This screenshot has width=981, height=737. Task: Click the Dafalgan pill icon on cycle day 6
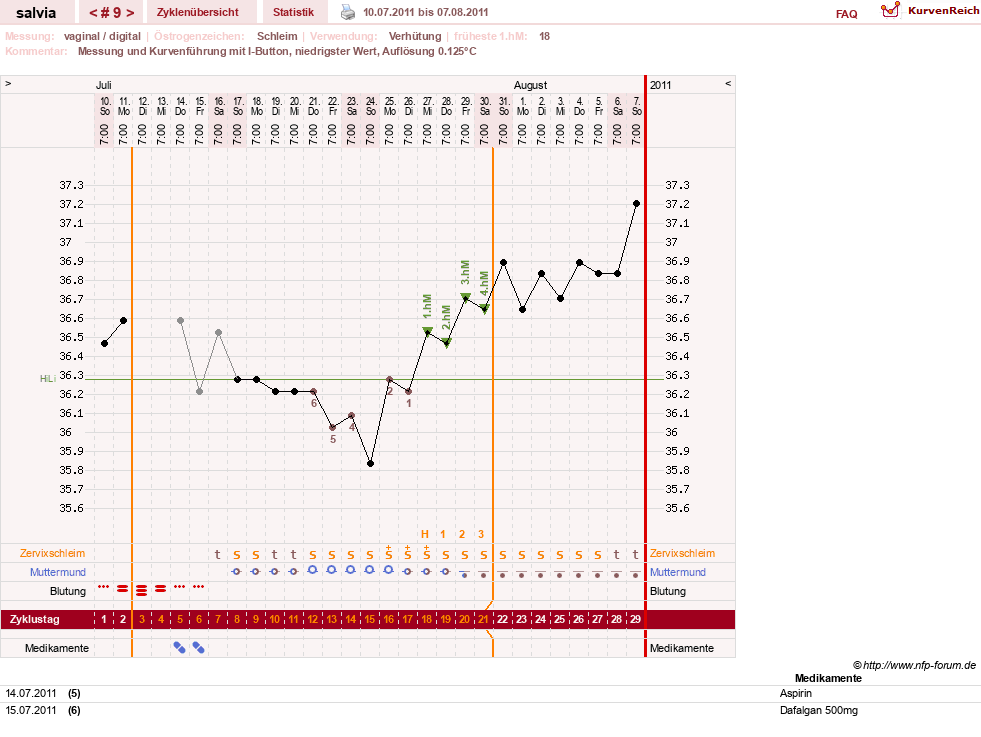point(198,648)
